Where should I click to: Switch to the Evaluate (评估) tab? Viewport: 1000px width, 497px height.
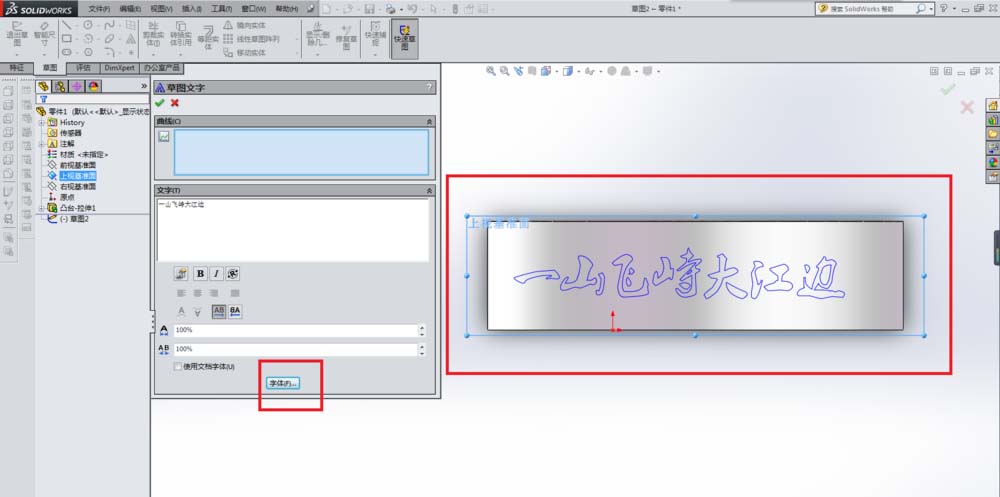[84, 68]
